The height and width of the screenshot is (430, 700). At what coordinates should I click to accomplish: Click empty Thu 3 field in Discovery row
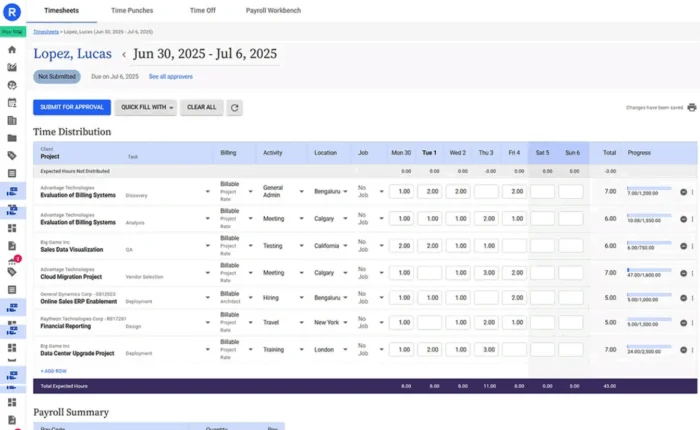click(x=486, y=192)
